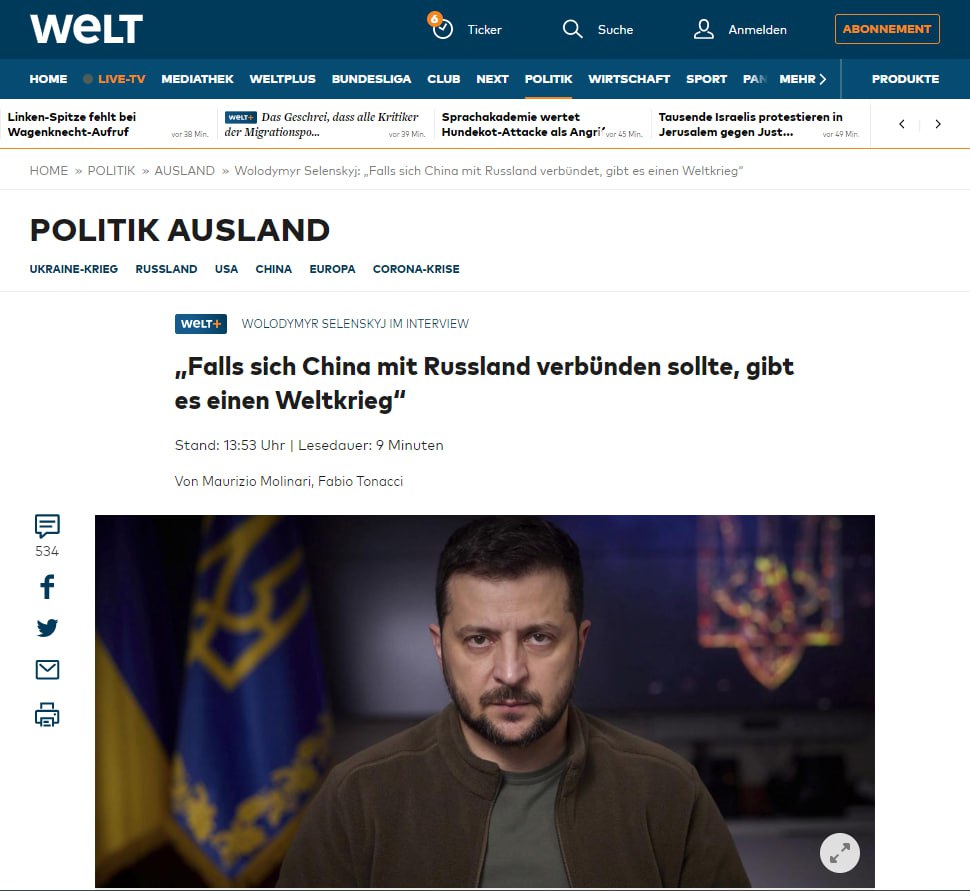Open the UKRAINE-KRIEG topic link

pyautogui.click(x=74, y=269)
